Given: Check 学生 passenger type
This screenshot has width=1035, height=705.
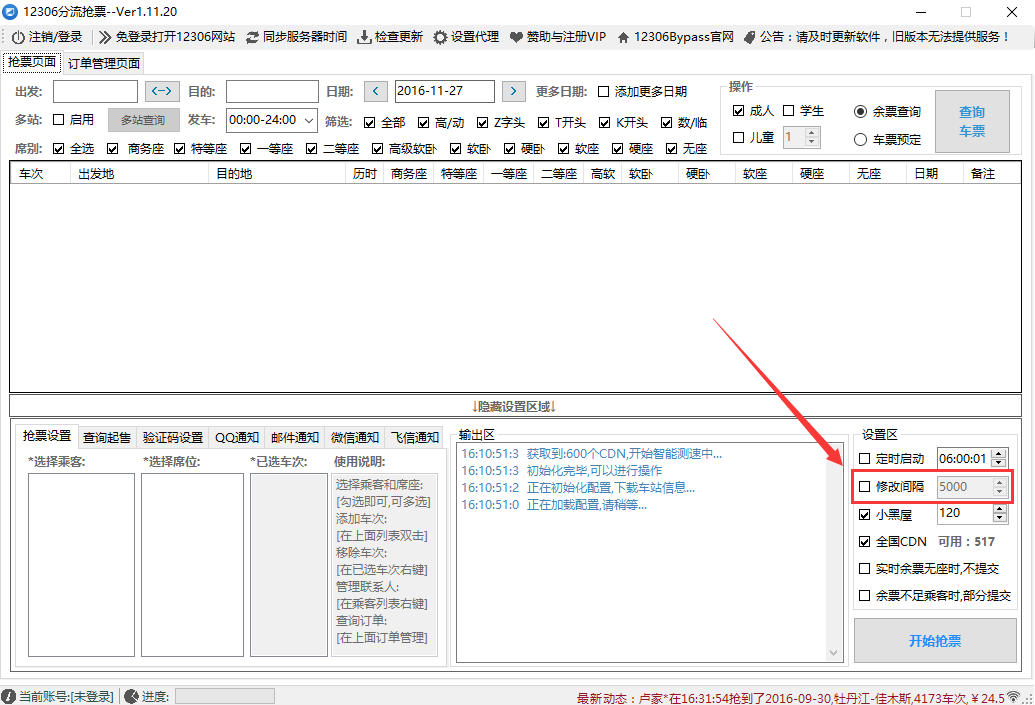Looking at the screenshot, I should [788, 110].
